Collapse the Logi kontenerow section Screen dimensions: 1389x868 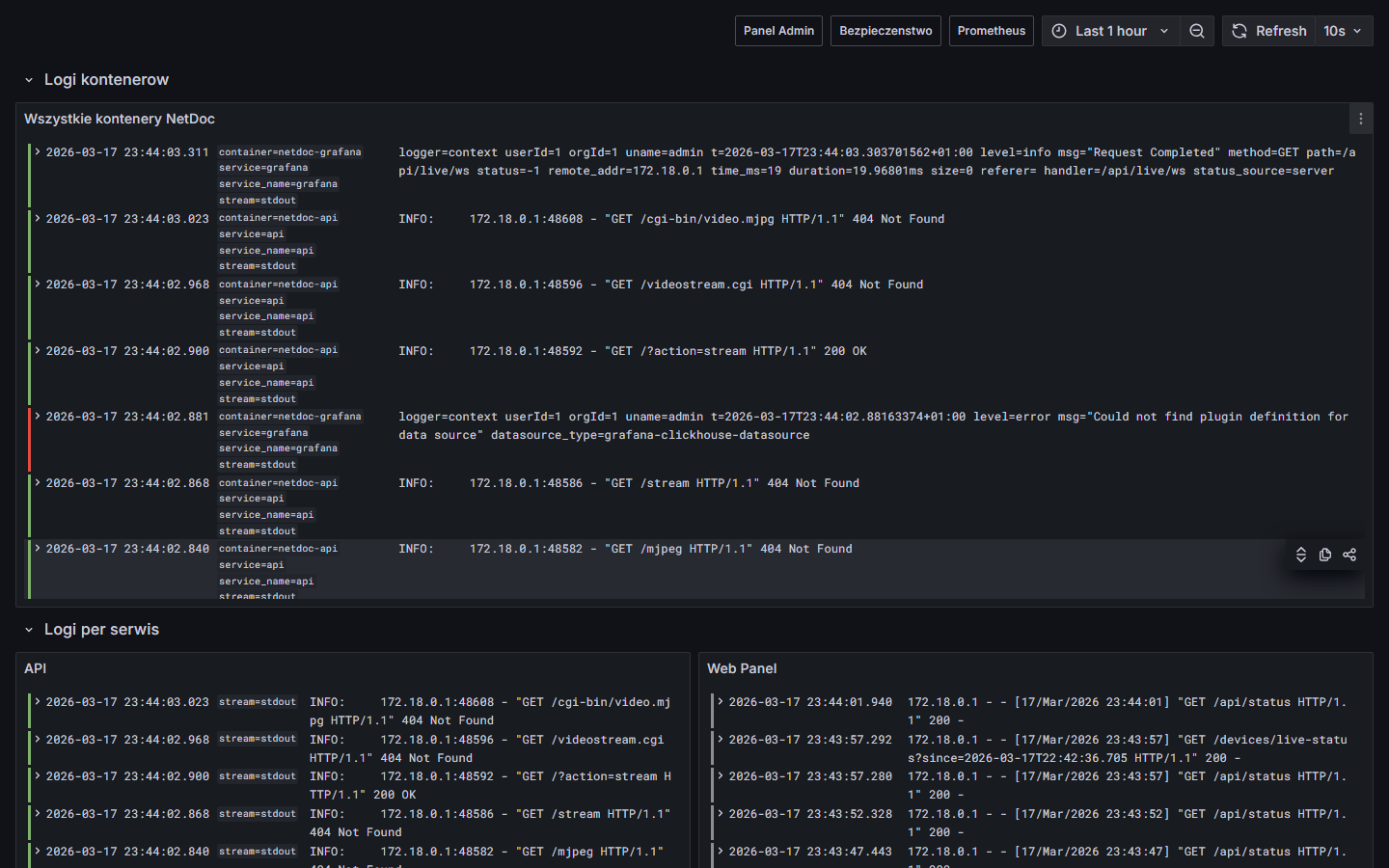29,80
